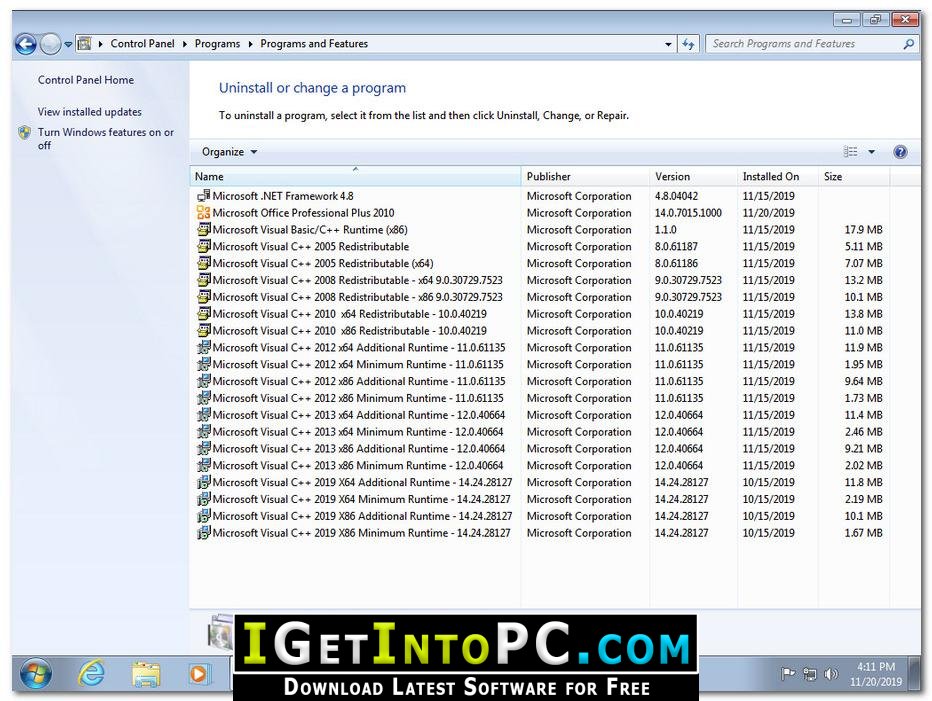Sort the list by Size column

coord(854,177)
